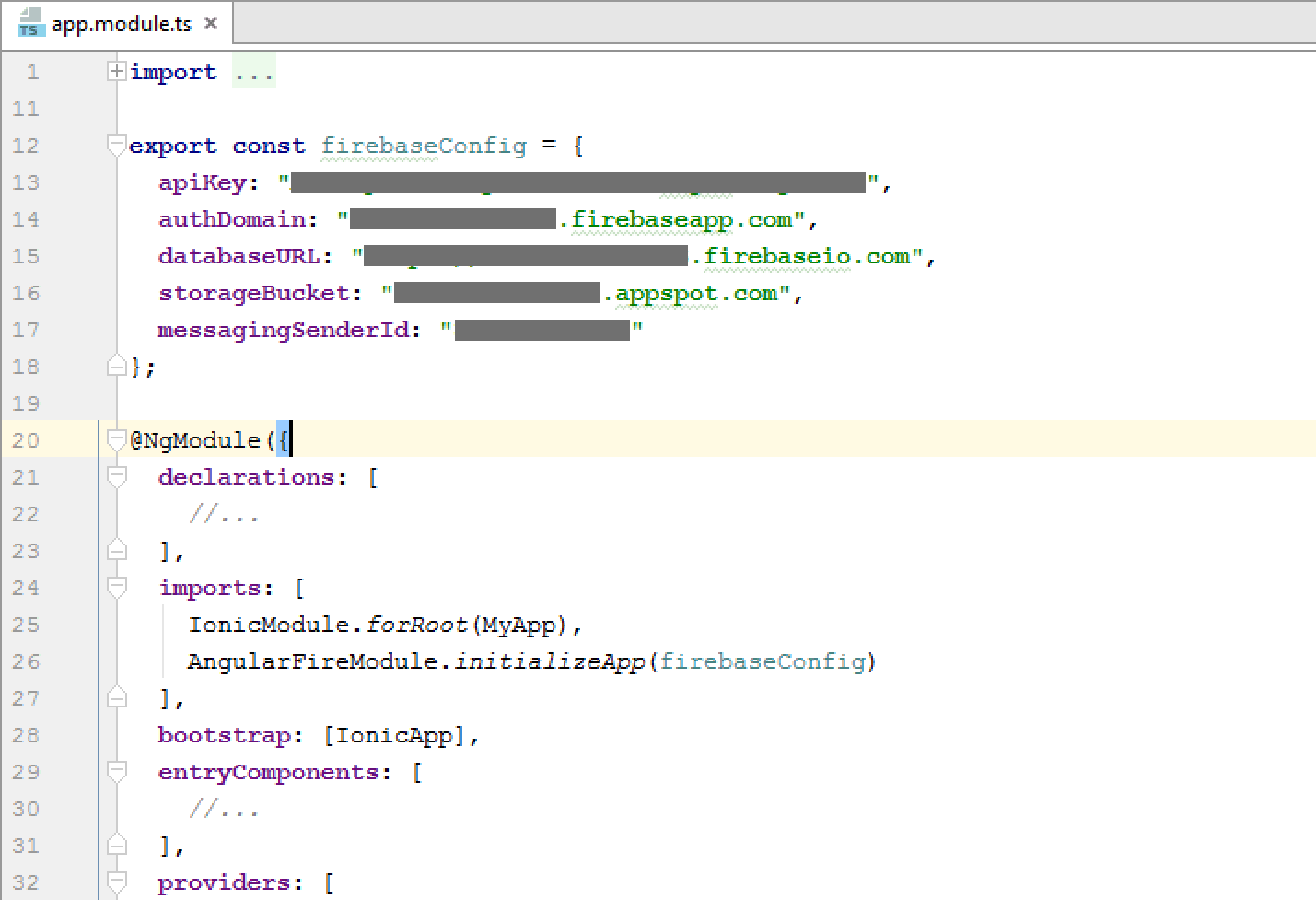Click the '@NgModule' decorator text
The height and width of the screenshot is (900, 1316).
pos(195,440)
